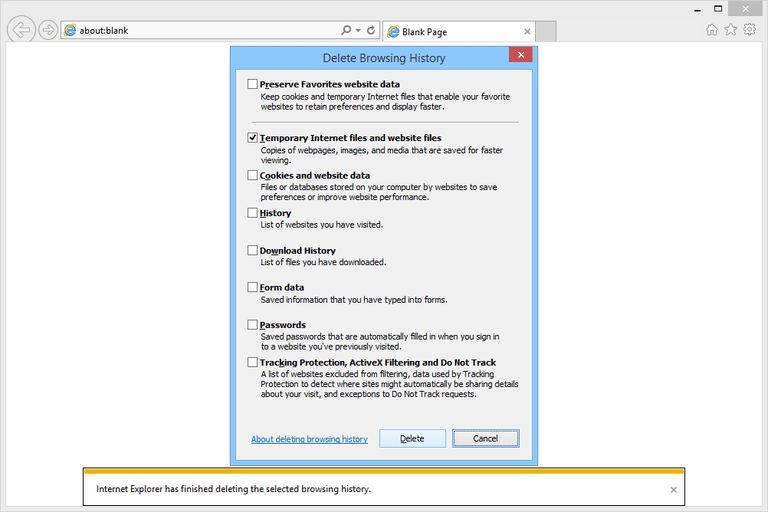Select the Form data checkbox
The height and width of the screenshot is (512, 768).
[x=252, y=287]
